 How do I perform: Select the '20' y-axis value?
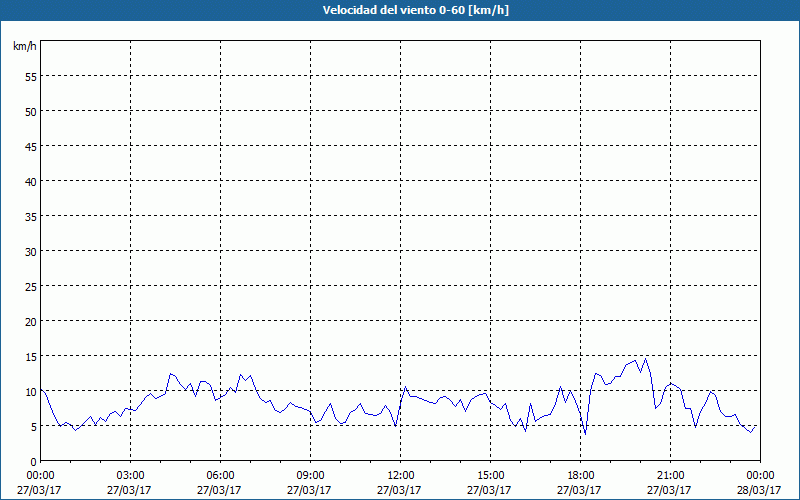click(x=31, y=321)
